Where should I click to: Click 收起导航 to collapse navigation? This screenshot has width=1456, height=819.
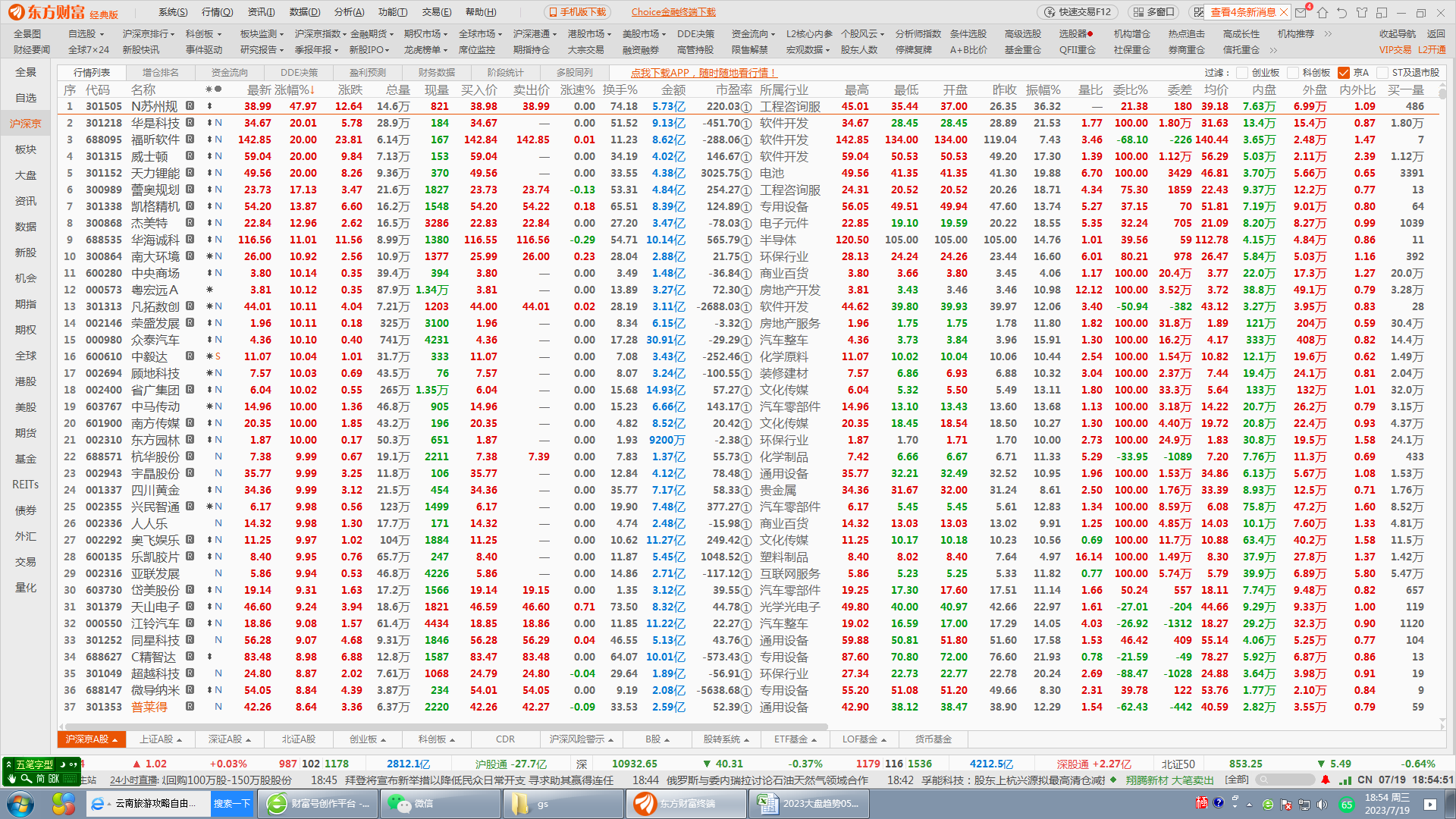(x=1398, y=34)
